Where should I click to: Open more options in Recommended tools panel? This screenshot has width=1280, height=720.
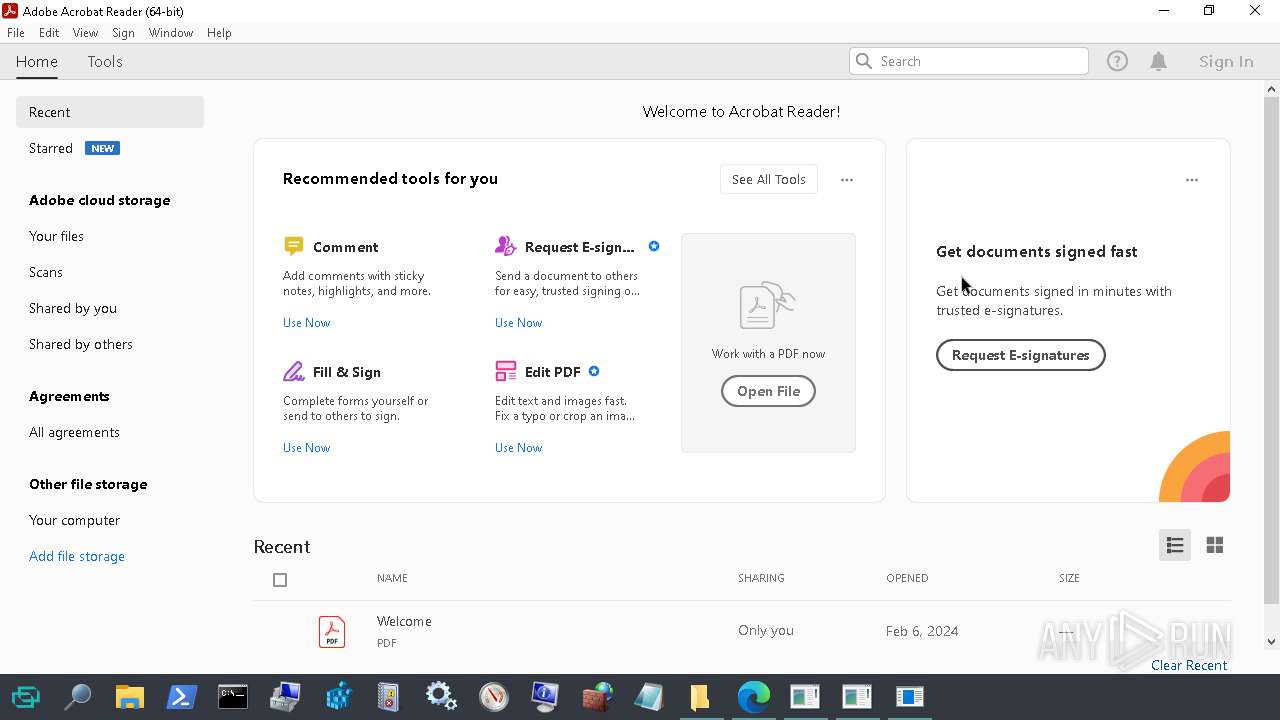tap(847, 180)
